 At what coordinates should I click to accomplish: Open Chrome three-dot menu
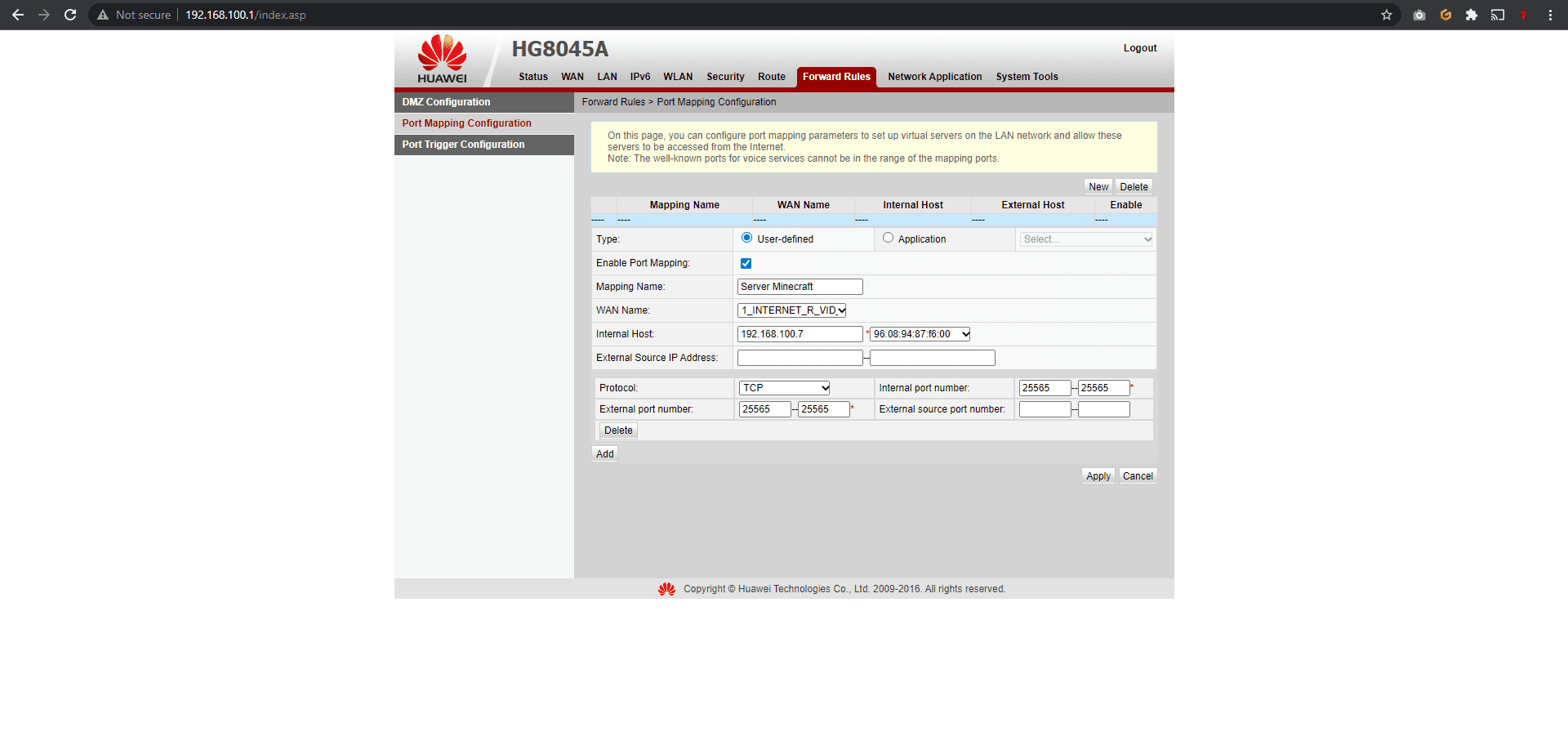point(1549,15)
